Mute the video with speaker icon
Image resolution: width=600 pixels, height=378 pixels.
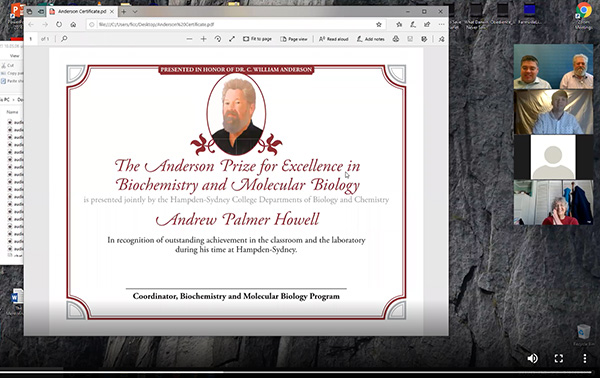coord(532,358)
